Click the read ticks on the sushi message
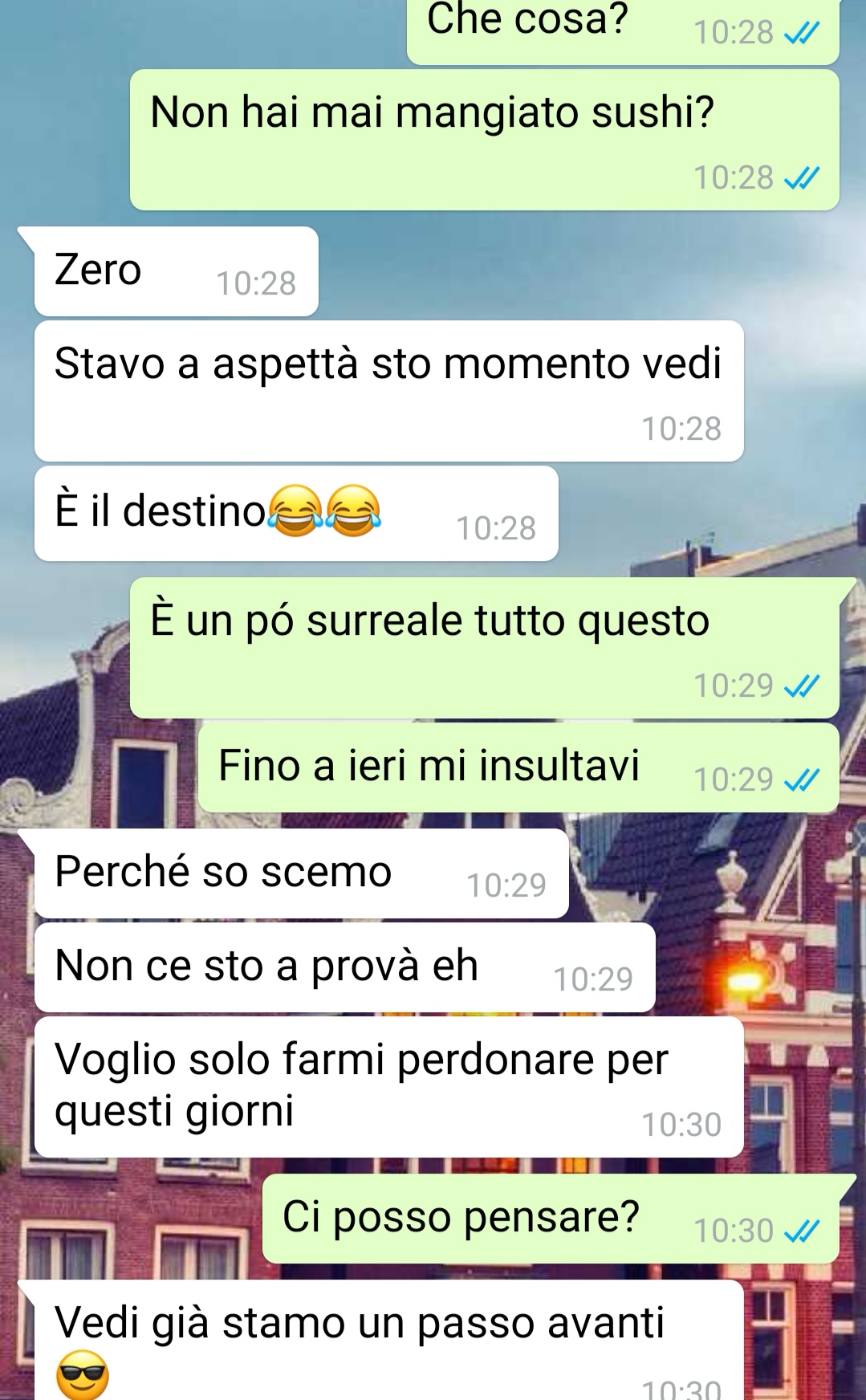866x1400 pixels. pos(801,178)
